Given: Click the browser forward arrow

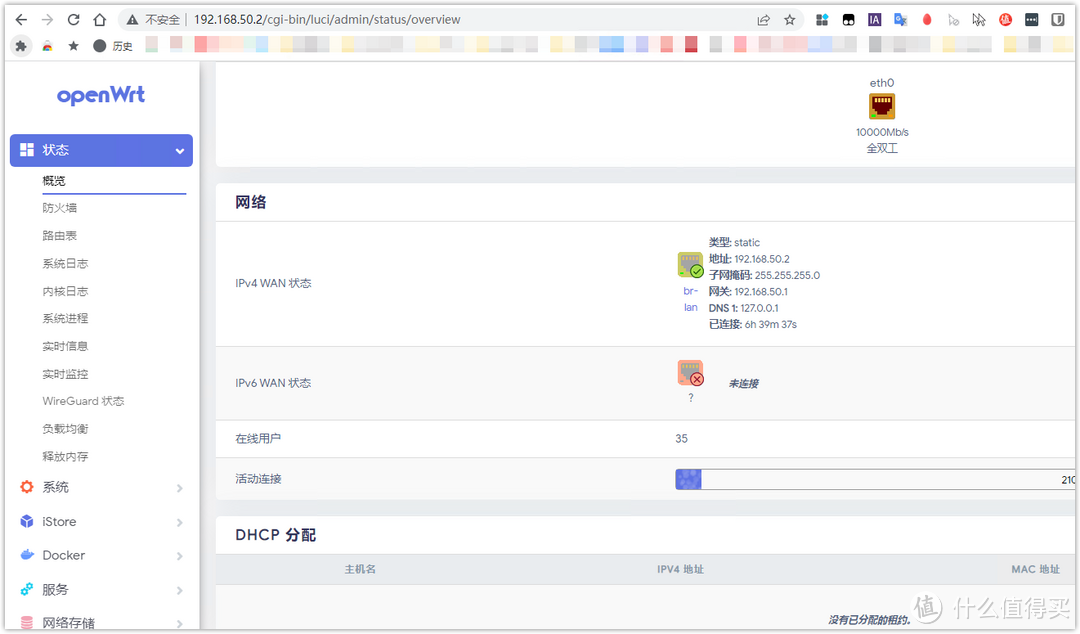Looking at the screenshot, I should click(x=47, y=20).
